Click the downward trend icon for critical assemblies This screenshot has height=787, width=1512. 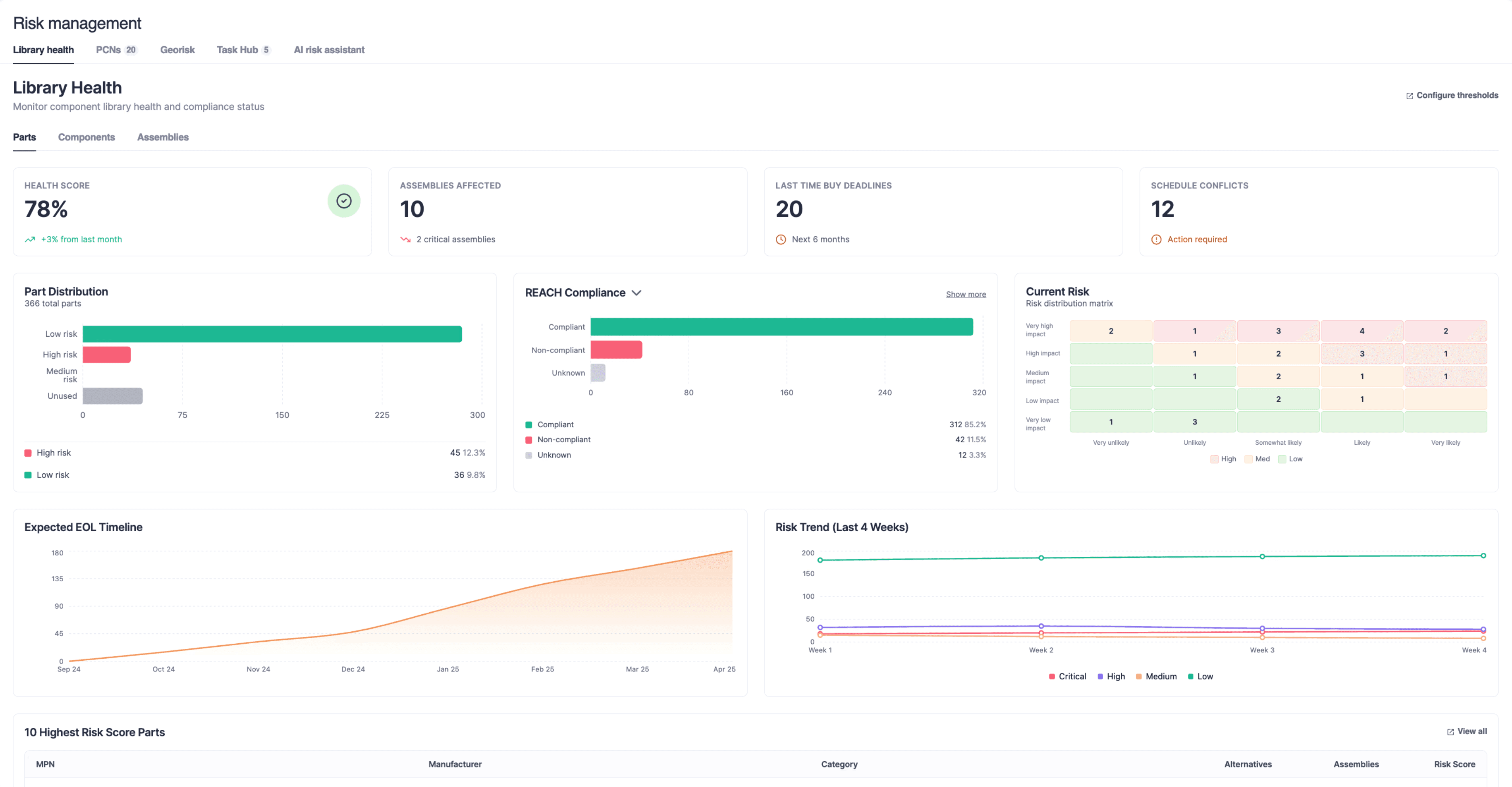tap(405, 239)
